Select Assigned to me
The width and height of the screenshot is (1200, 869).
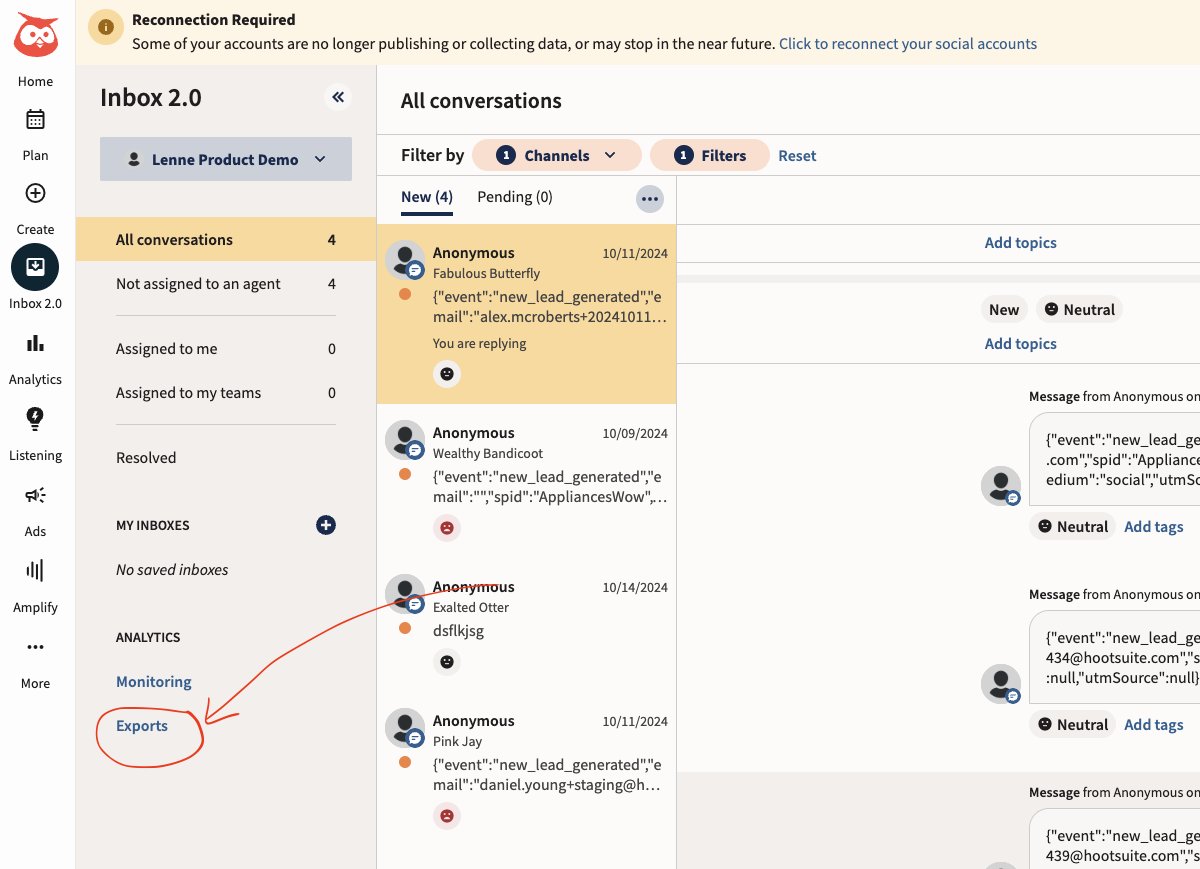pyautogui.click(x=226, y=349)
